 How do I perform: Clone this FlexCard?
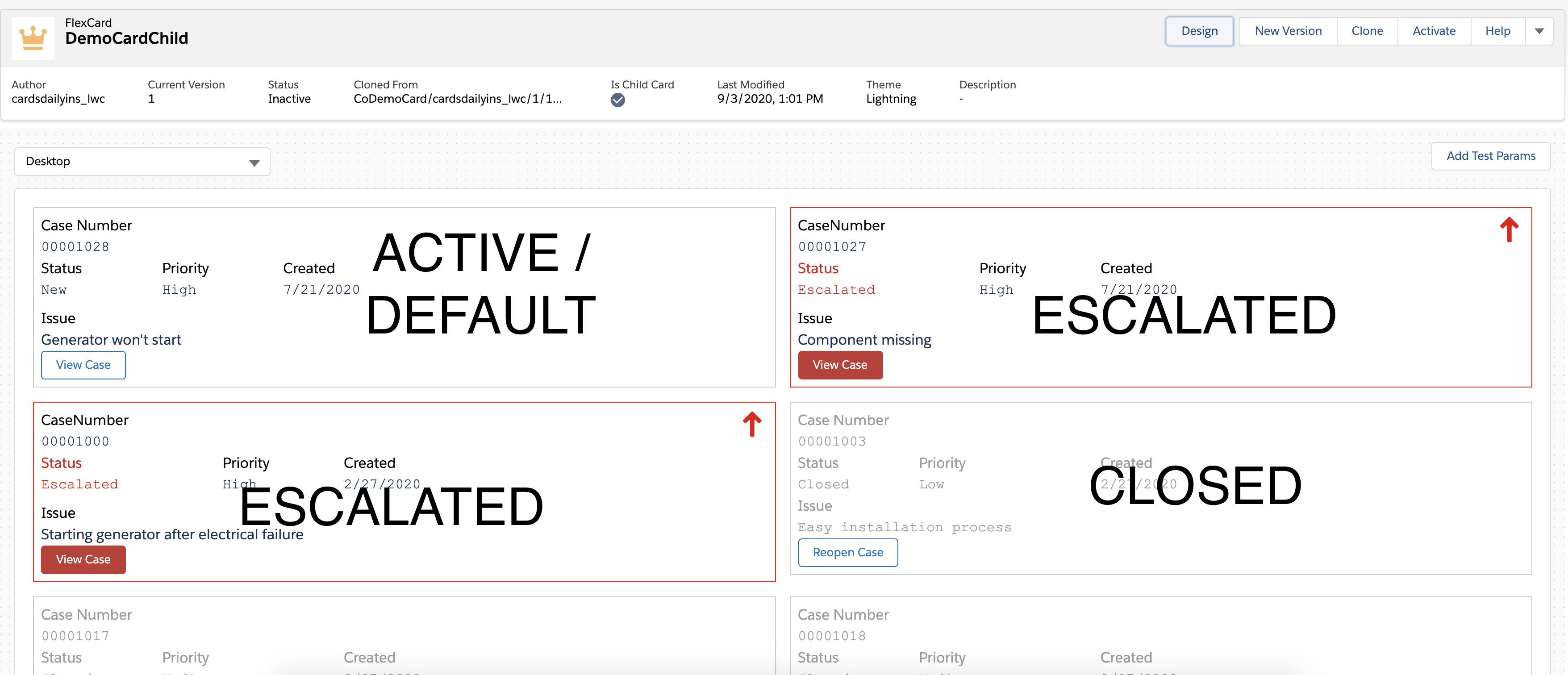point(1367,31)
